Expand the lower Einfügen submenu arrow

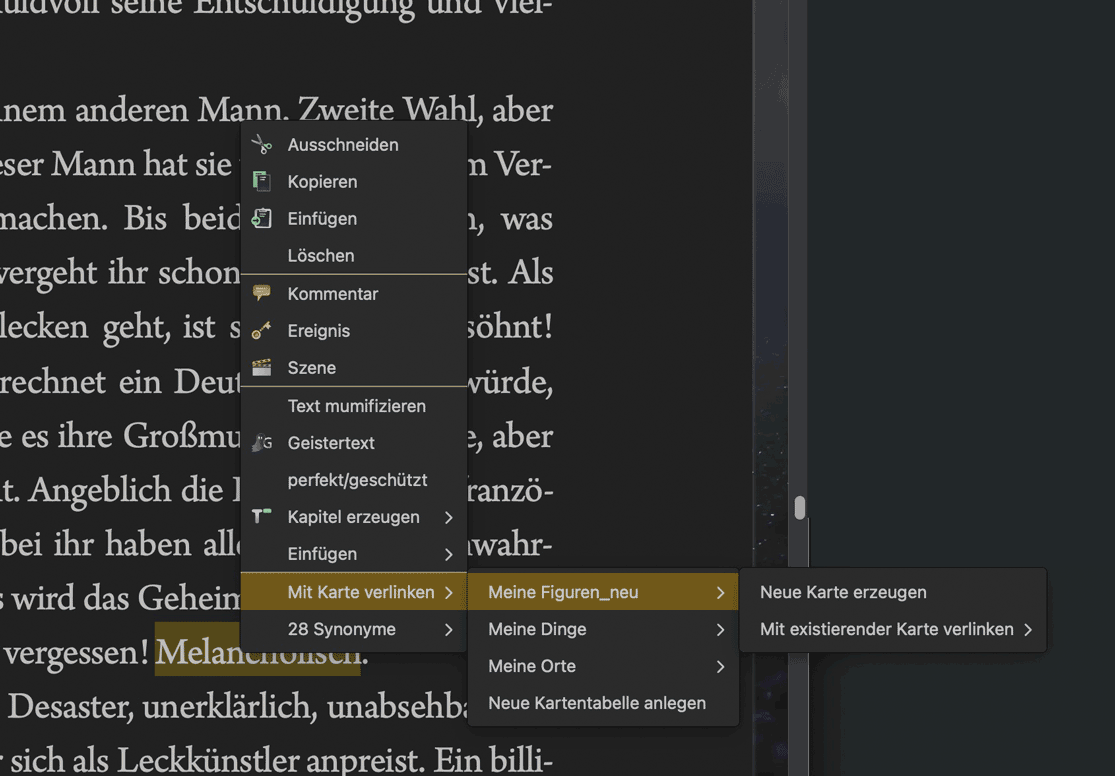coord(449,555)
